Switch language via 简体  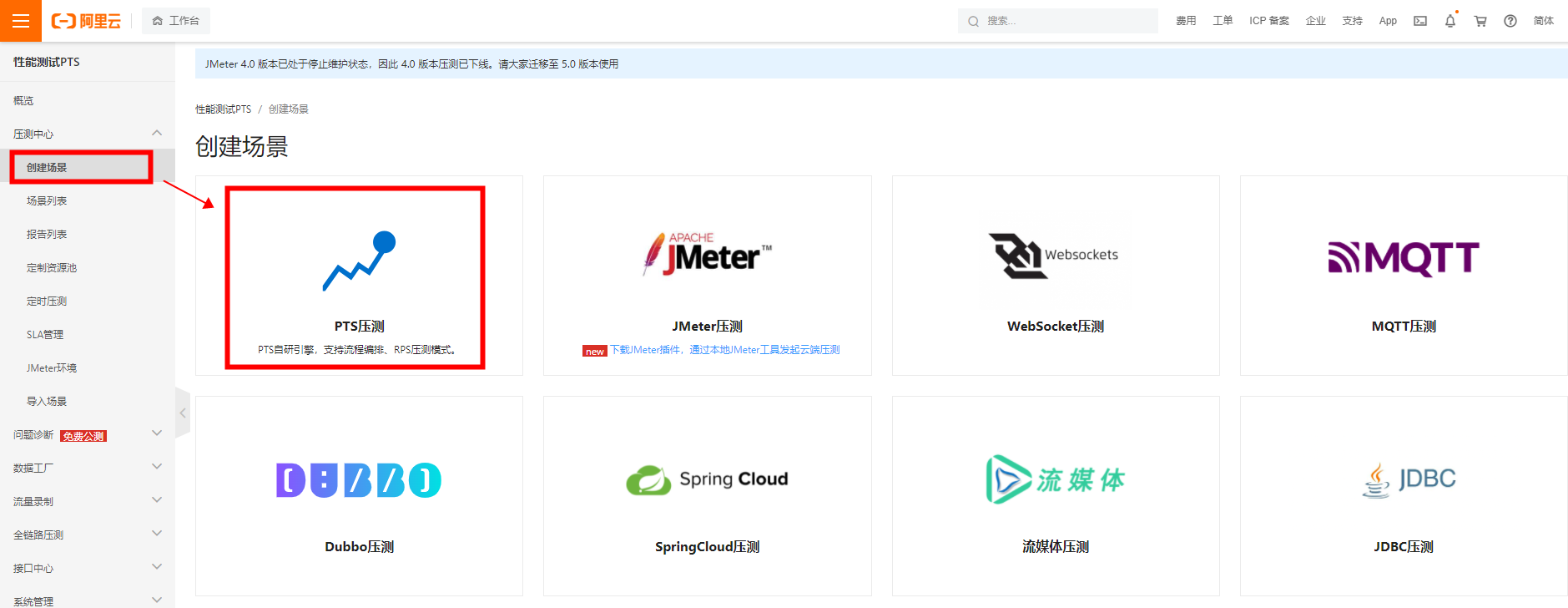click(x=1544, y=21)
